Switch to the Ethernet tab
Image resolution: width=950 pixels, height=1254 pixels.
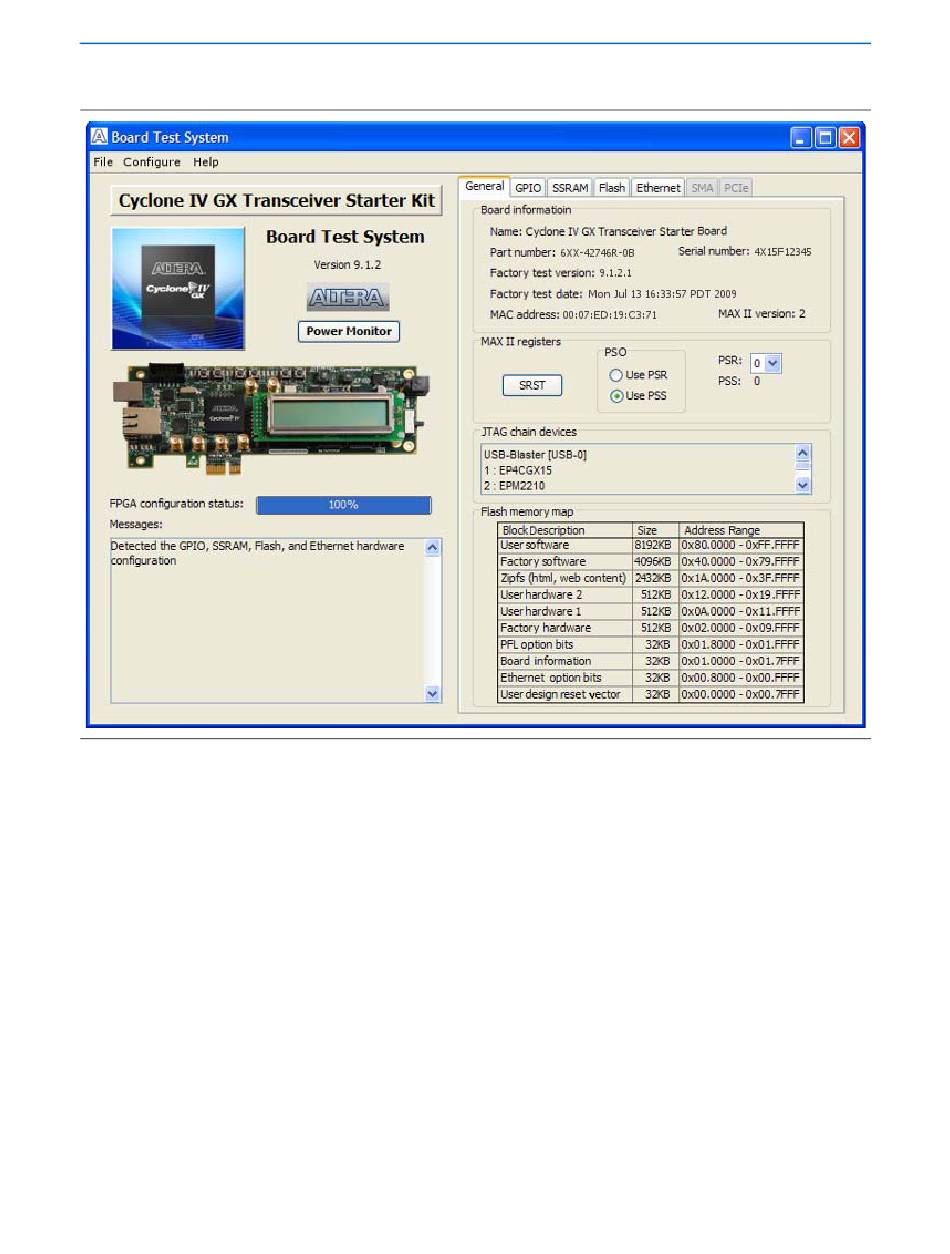(x=658, y=188)
